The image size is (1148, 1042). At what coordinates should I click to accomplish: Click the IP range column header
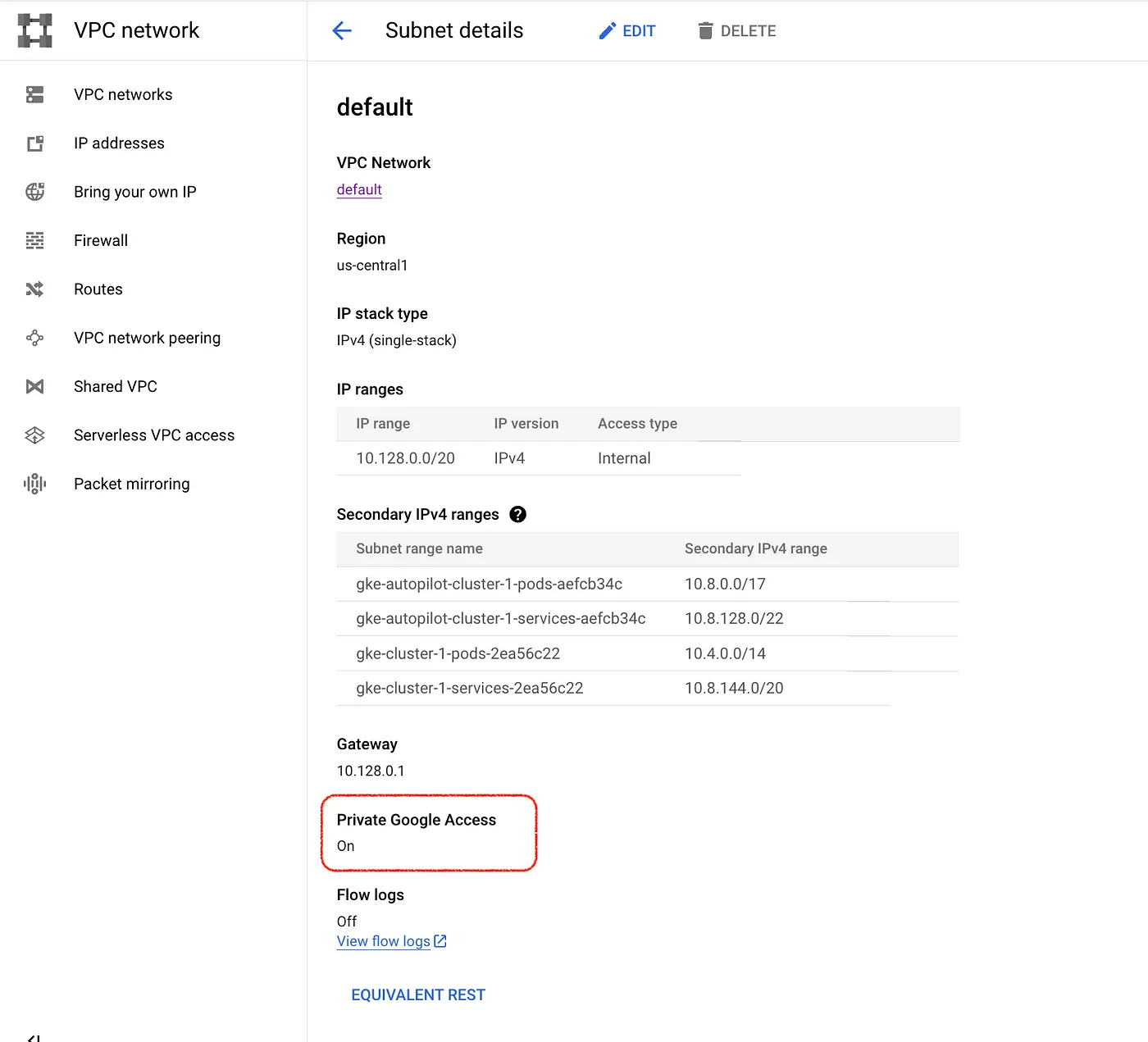click(x=383, y=424)
